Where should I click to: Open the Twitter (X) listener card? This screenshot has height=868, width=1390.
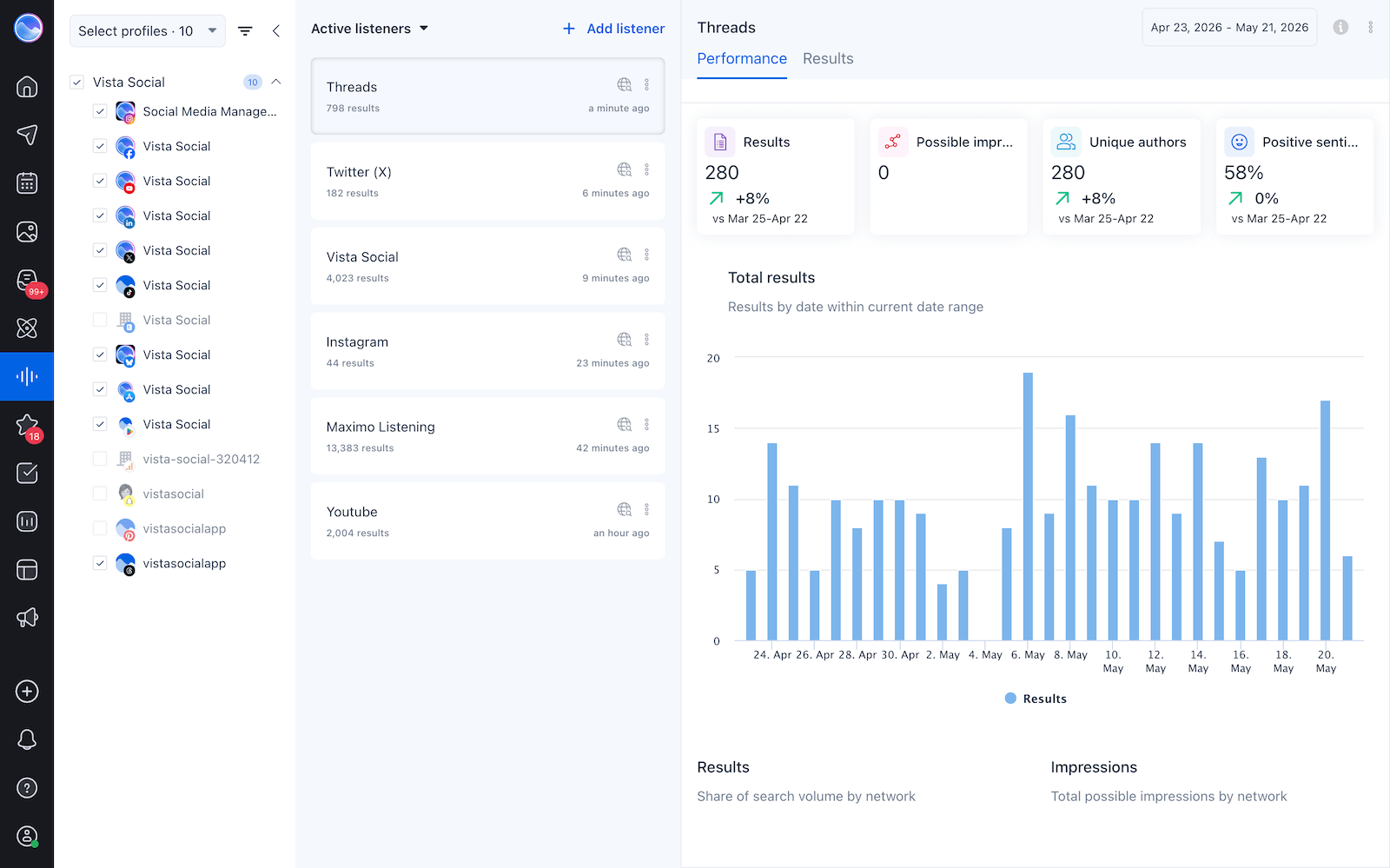[487, 181]
